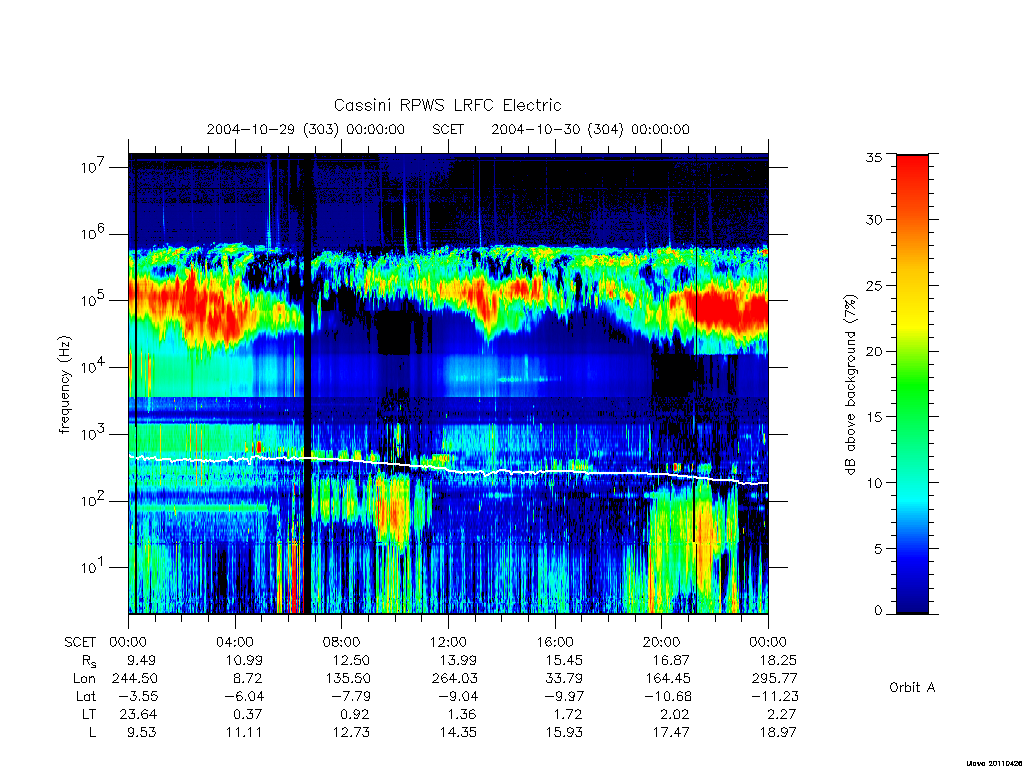Click the colorbar tick value 35

[874, 157]
